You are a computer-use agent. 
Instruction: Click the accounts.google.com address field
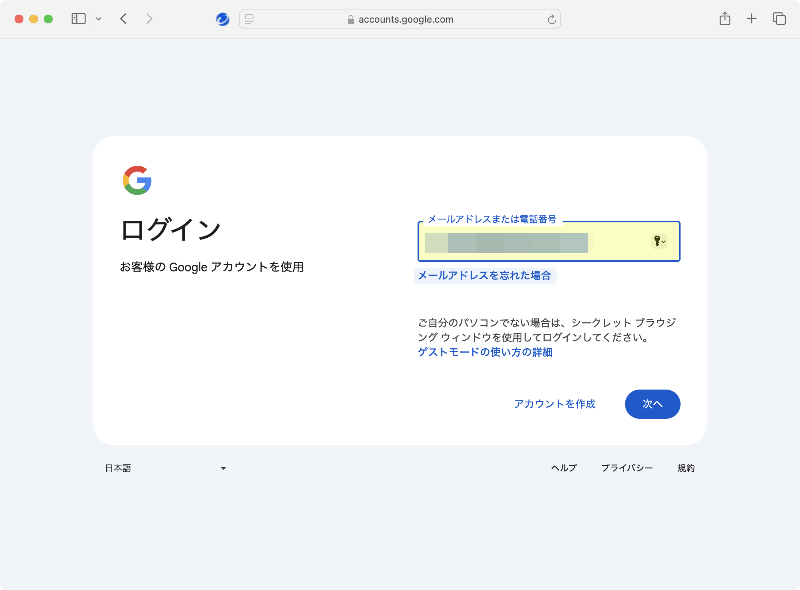click(x=400, y=19)
